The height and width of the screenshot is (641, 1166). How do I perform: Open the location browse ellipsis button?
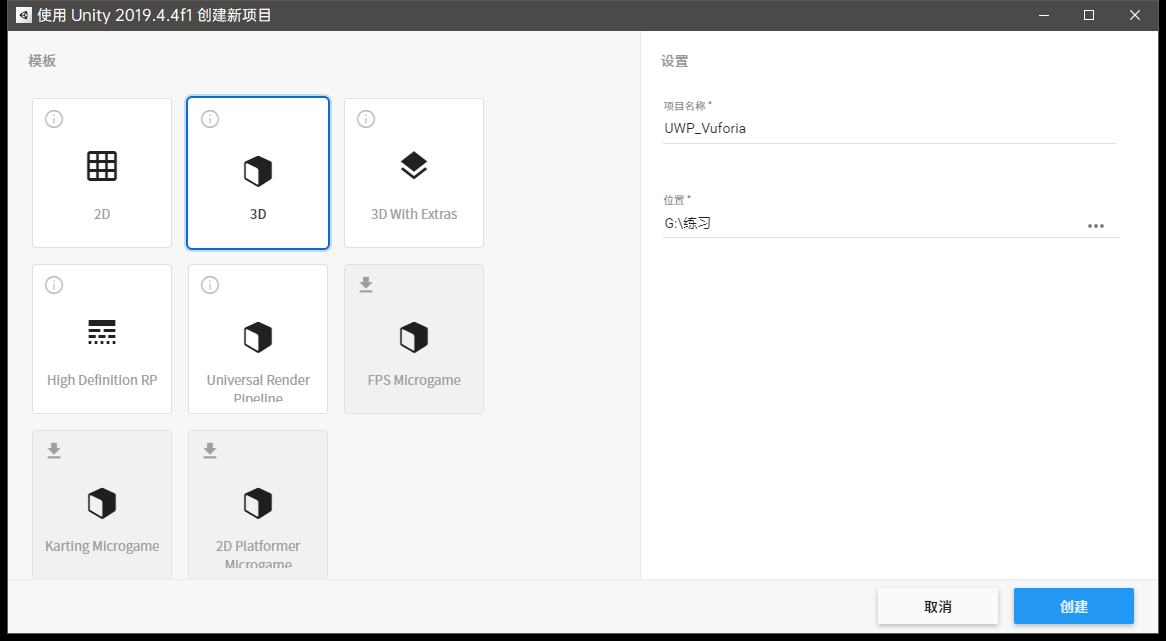click(x=1095, y=226)
